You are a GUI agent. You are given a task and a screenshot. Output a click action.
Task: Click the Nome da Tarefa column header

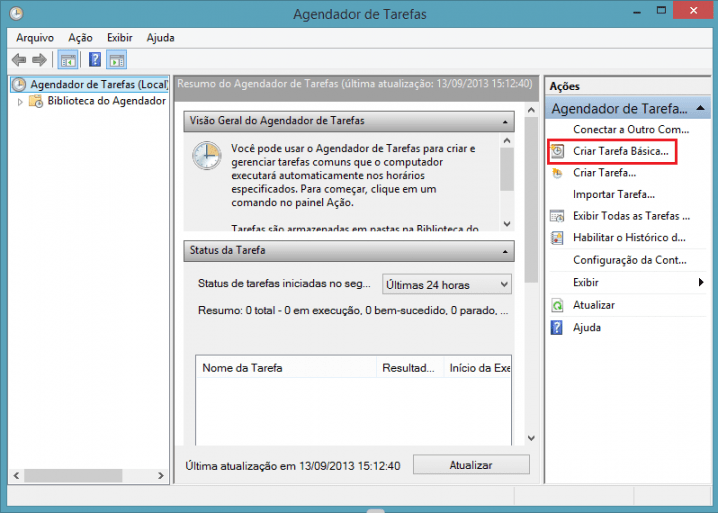tap(286, 368)
